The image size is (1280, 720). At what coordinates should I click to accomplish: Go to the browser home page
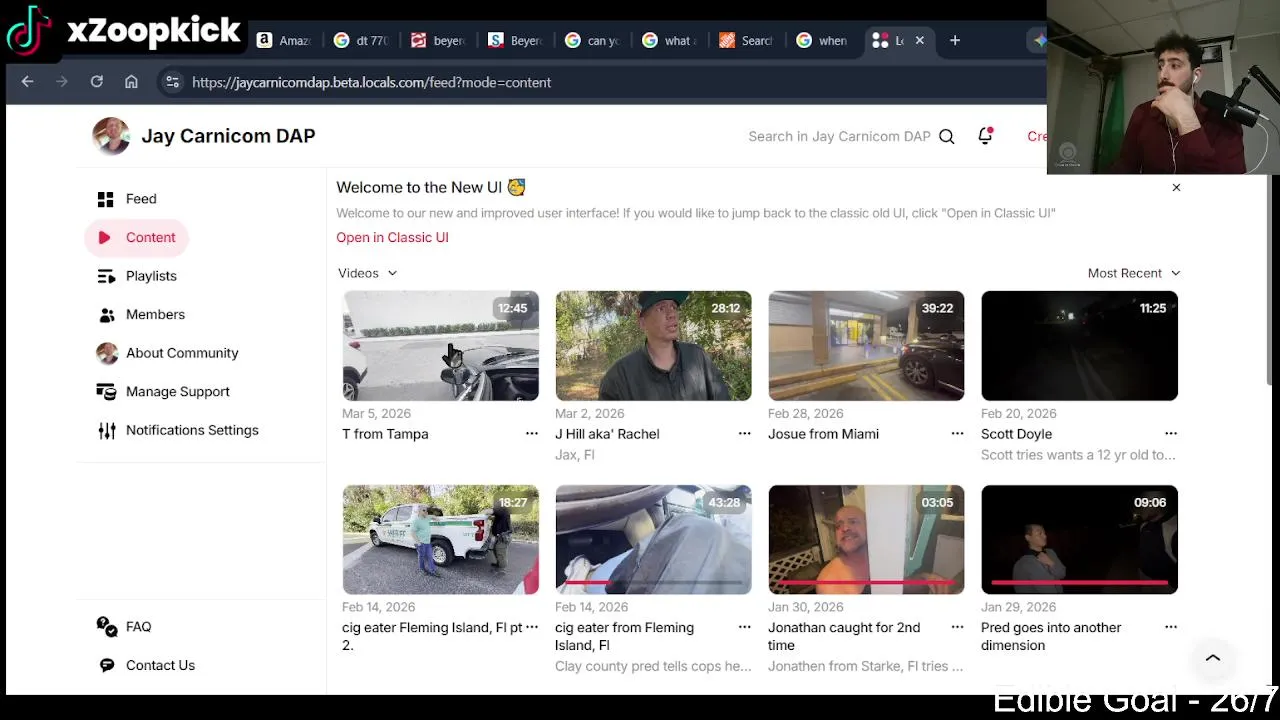(131, 82)
